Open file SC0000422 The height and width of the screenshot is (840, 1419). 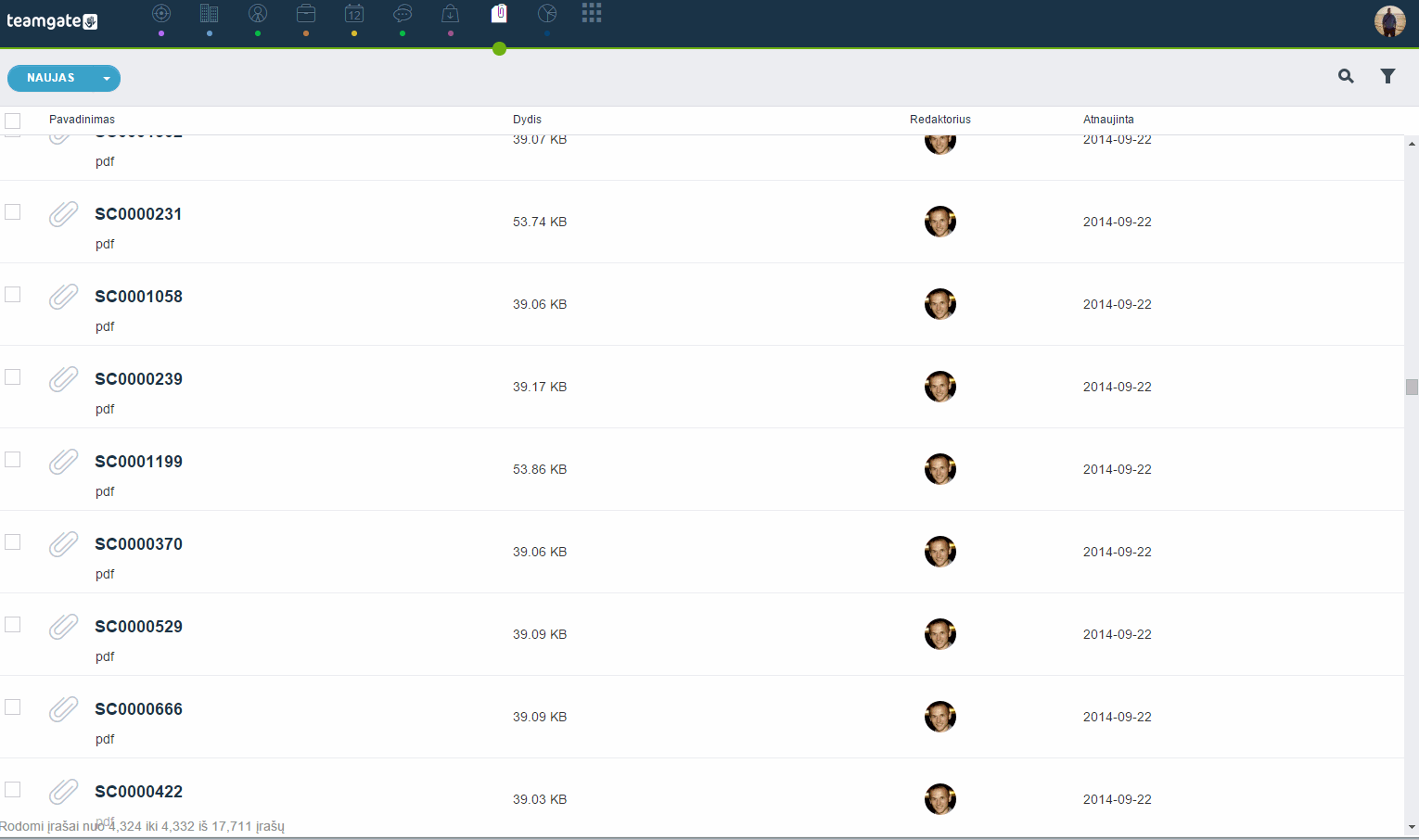[x=138, y=792]
